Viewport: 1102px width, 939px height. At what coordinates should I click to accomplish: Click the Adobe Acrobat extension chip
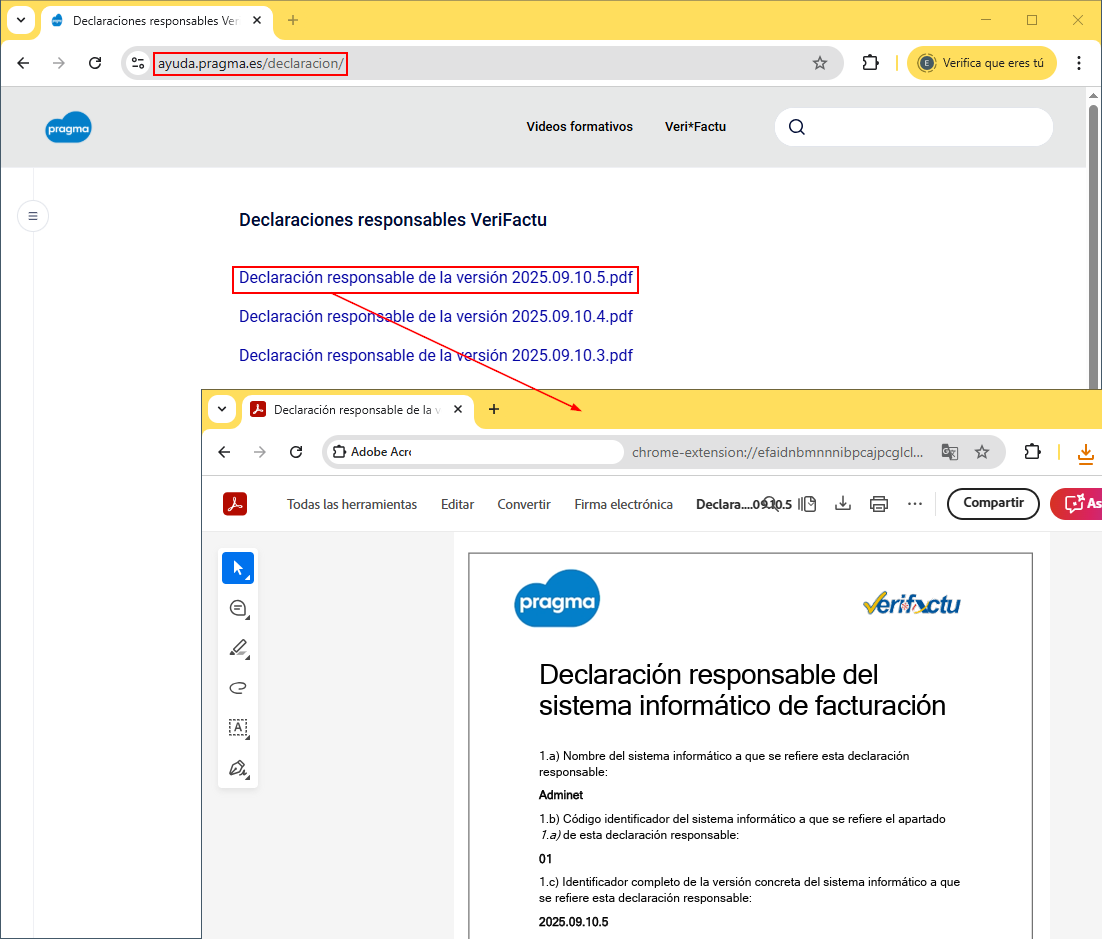[476, 452]
